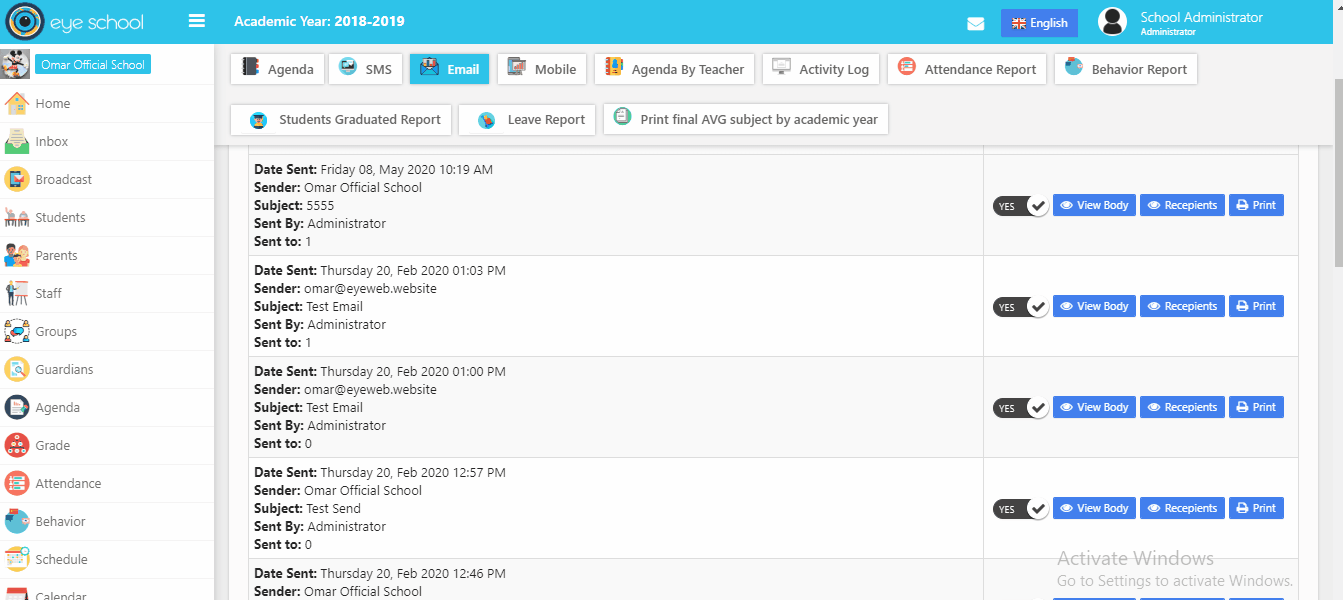Image resolution: width=1343 pixels, height=600 pixels.
Task: Open the Students Graduated Report tab
Action: pos(341,119)
